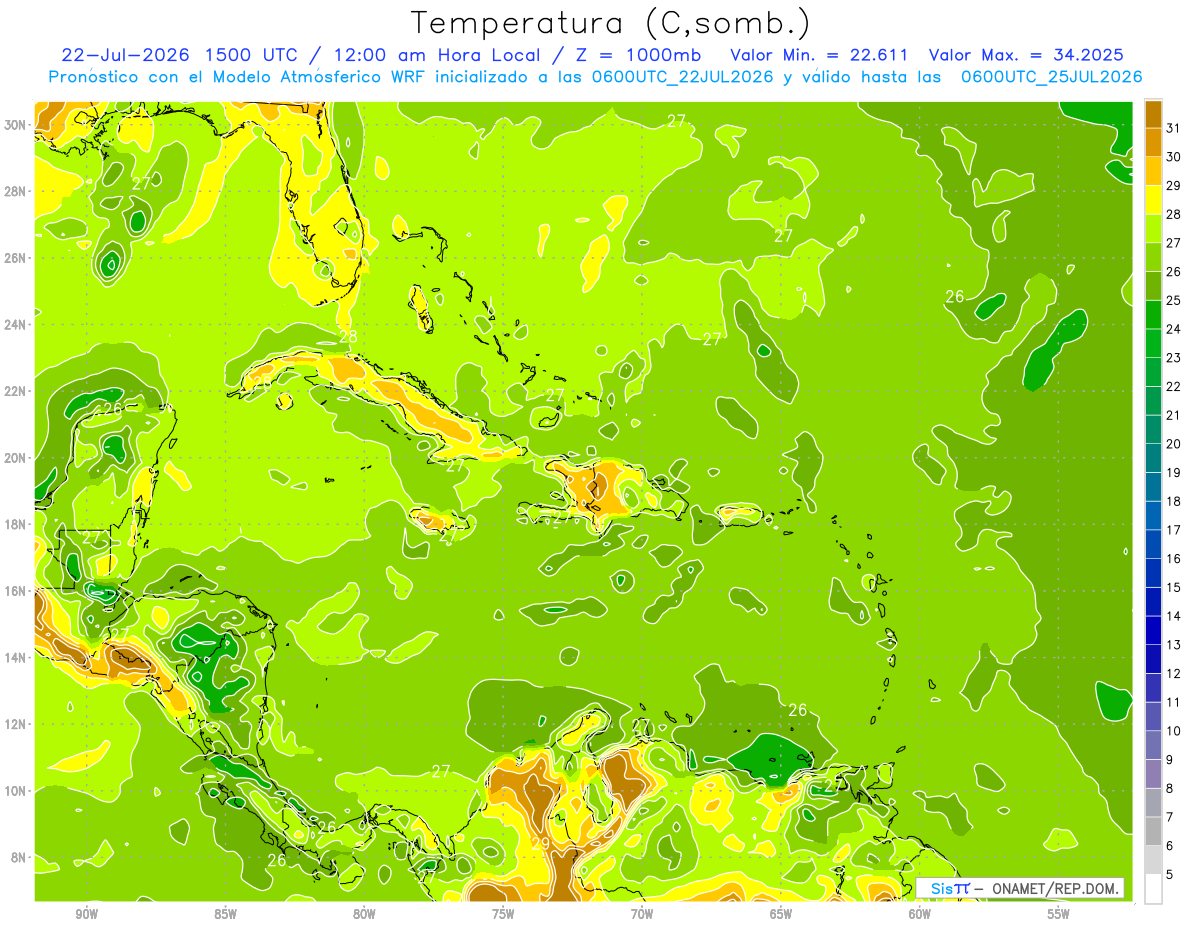1200x927 pixels.
Task: Click the color scale value '23'
Action: [1174, 358]
